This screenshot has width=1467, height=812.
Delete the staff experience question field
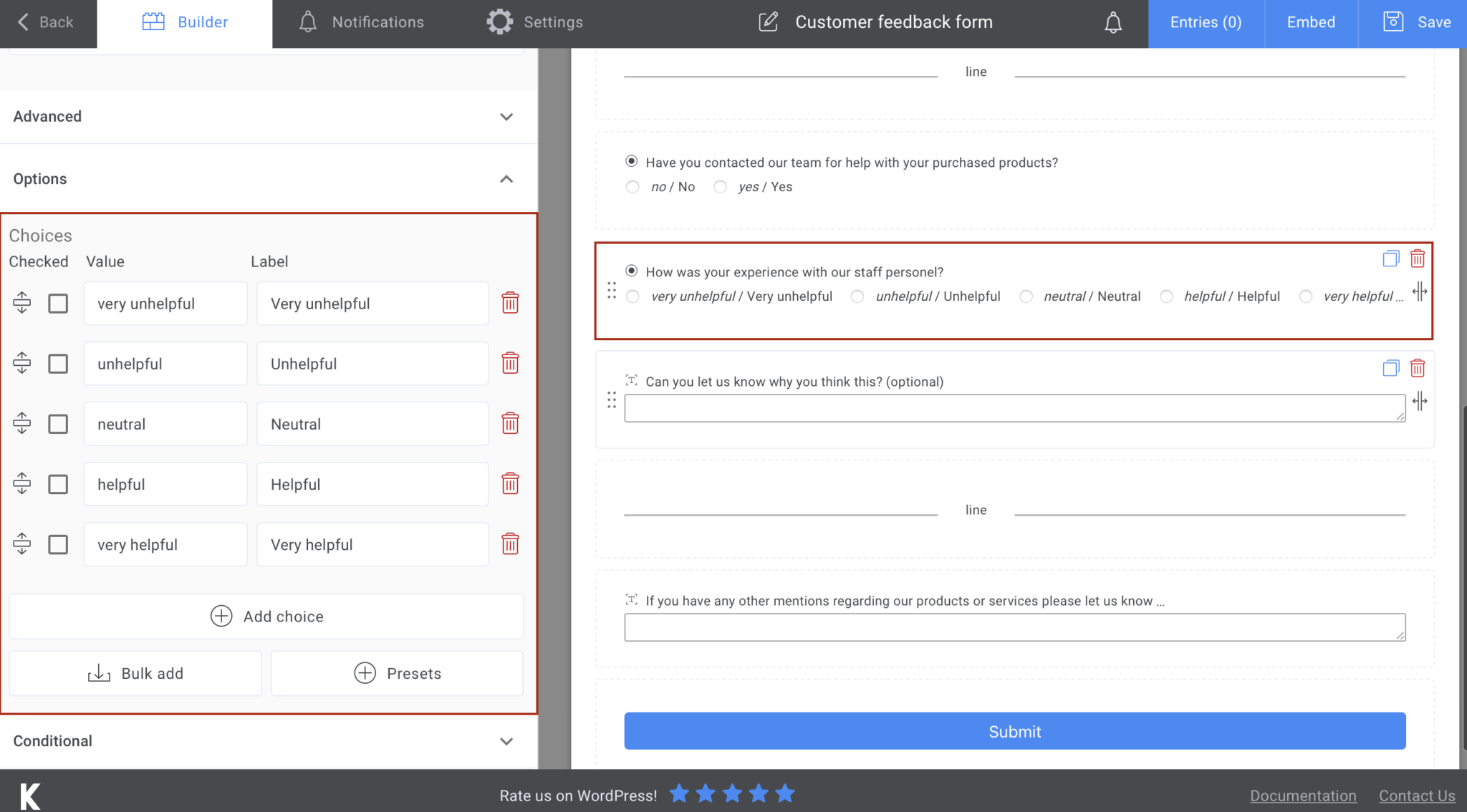coord(1418,258)
